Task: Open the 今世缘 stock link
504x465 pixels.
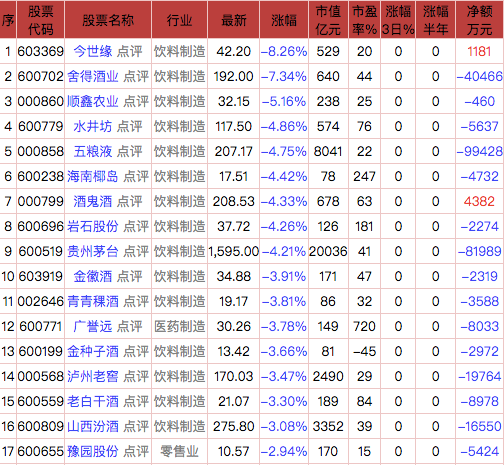Action: point(93,51)
